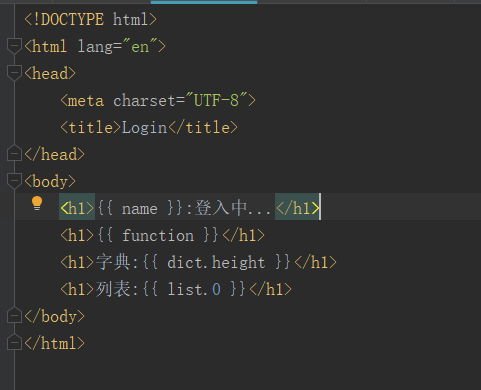Click the Login title text
Screen dimensions: 481x390
pyautogui.click(x=144, y=128)
